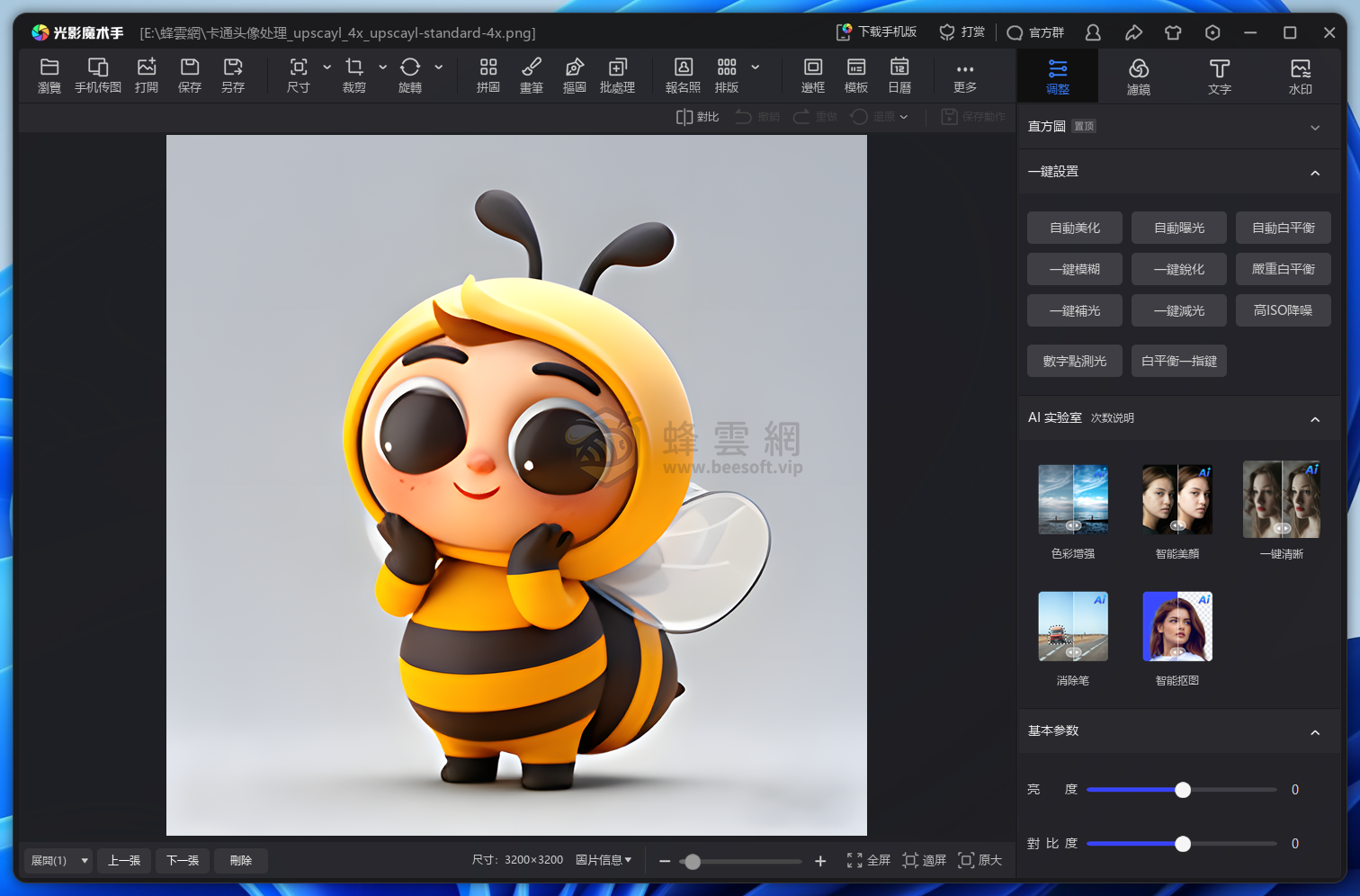Collapse the 基本参数 section
This screenshot has width=1360, height=896.
click(1315, 732)
